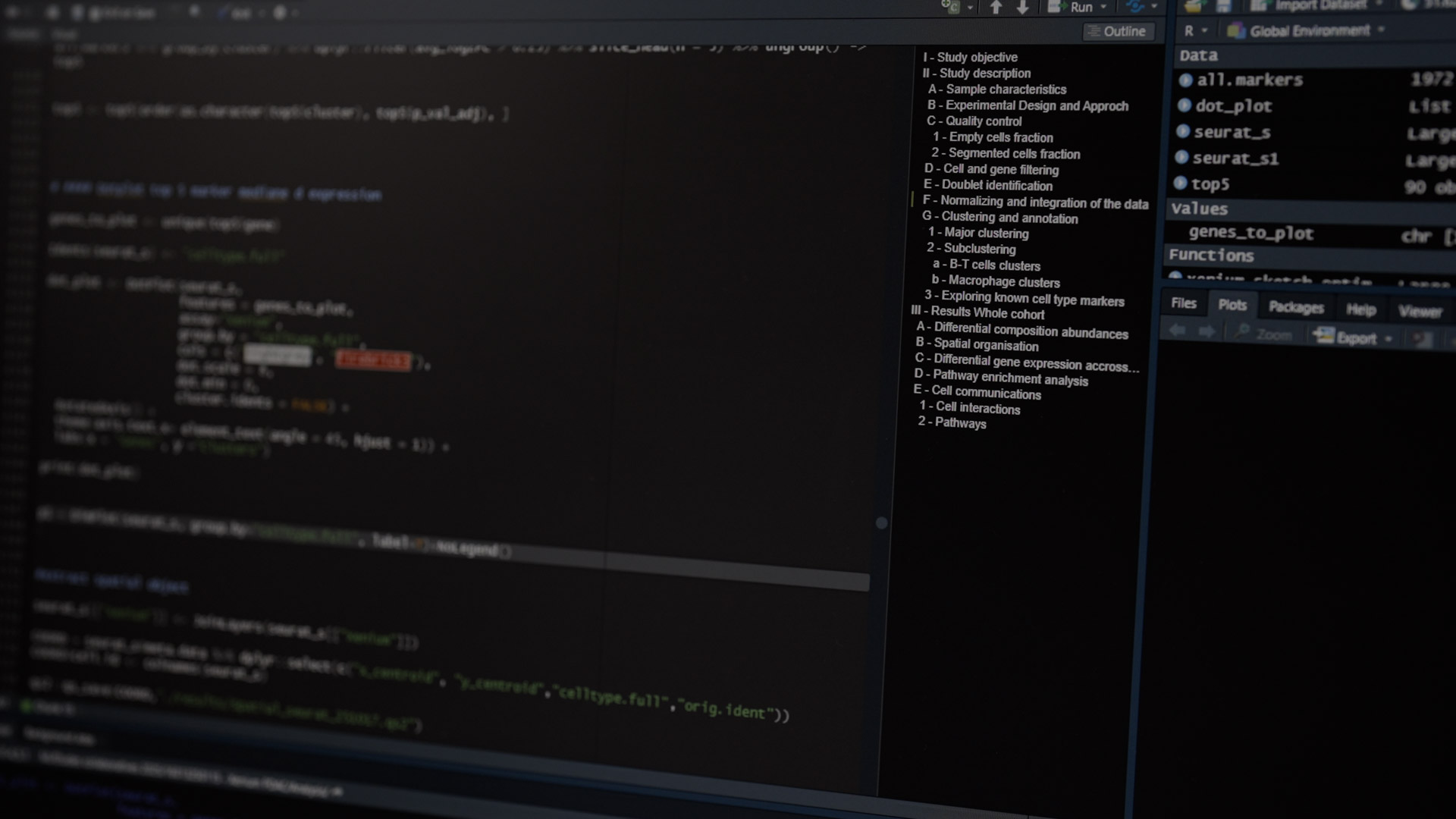Open the Run dropdown arrow
Viewport: 1456px width, 819px height.
click(x=1103, y=7)
